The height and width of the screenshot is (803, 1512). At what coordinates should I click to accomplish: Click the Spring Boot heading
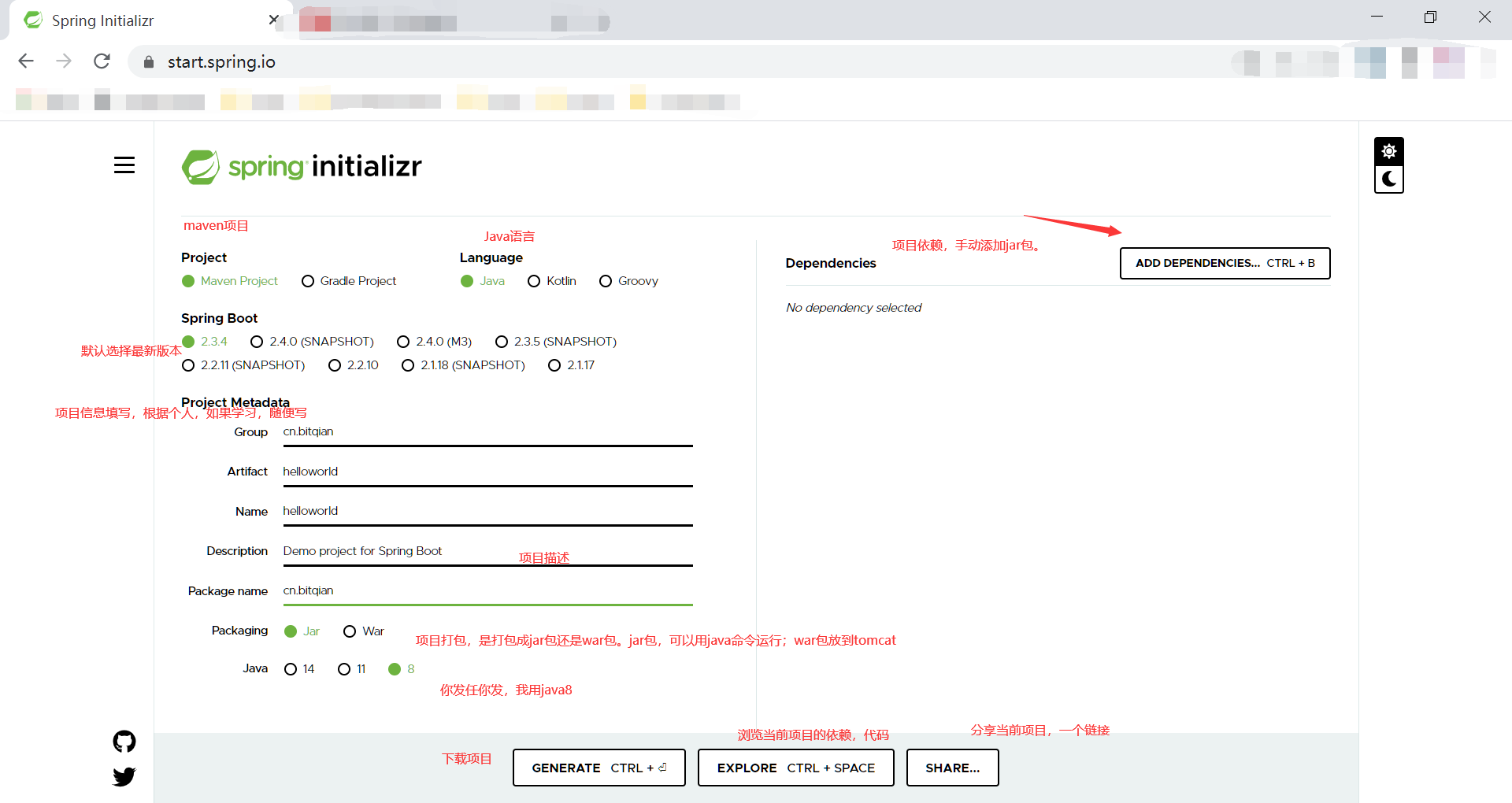[220, 318]
